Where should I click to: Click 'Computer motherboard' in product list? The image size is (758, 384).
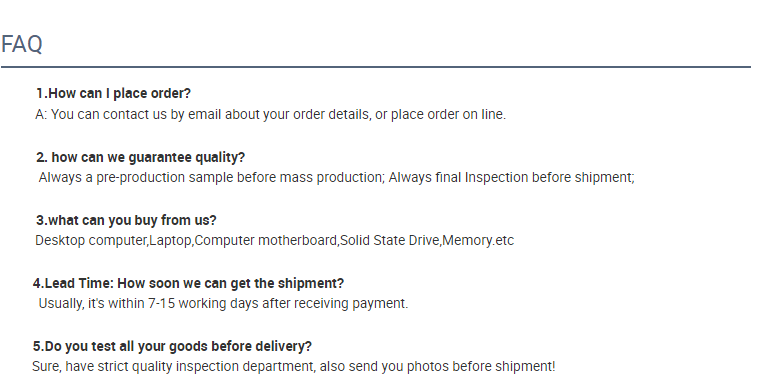tap(266, 240)
